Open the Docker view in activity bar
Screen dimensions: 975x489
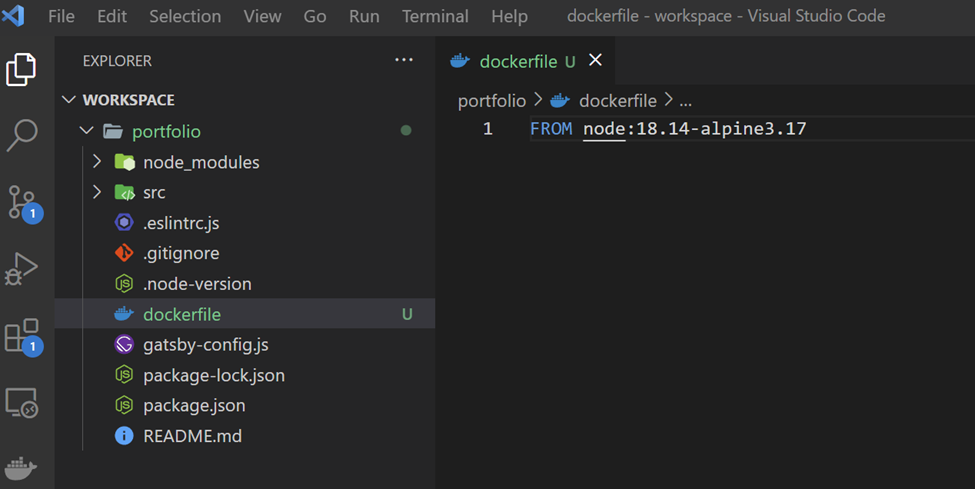coord(21,468)
